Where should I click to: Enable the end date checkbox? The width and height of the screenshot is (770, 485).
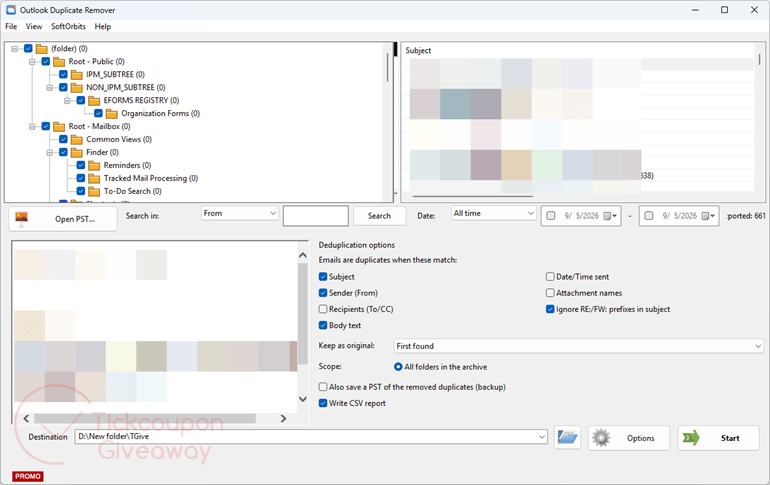649,216
